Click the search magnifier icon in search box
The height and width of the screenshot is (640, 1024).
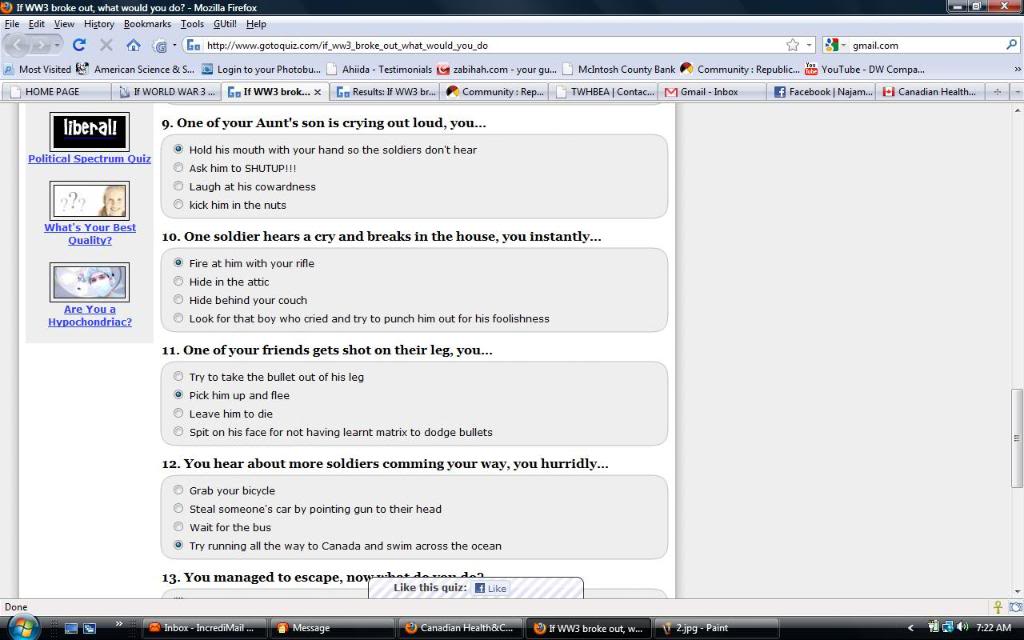coord(1011,45)
